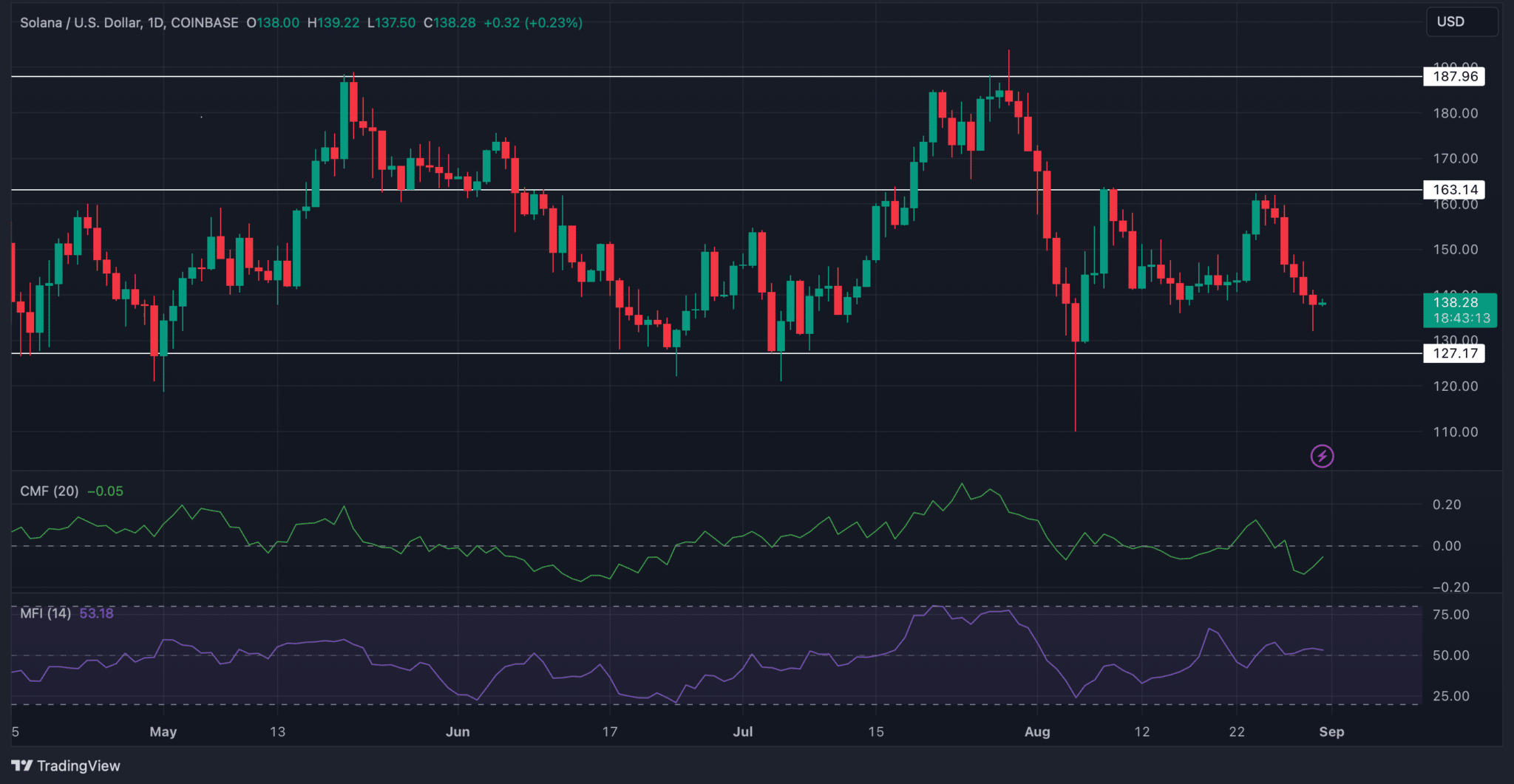This screenshot has width=1514, height=784.
Task: Click the TradingView logo
Action: pos(66,766)
